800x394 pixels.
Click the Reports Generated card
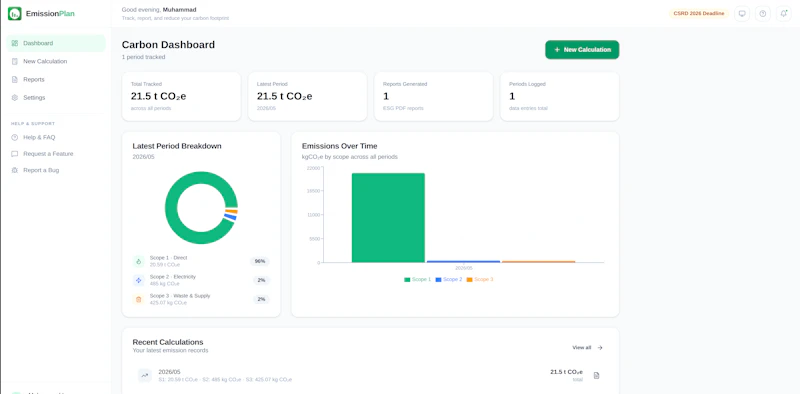(x=433, y=96)
